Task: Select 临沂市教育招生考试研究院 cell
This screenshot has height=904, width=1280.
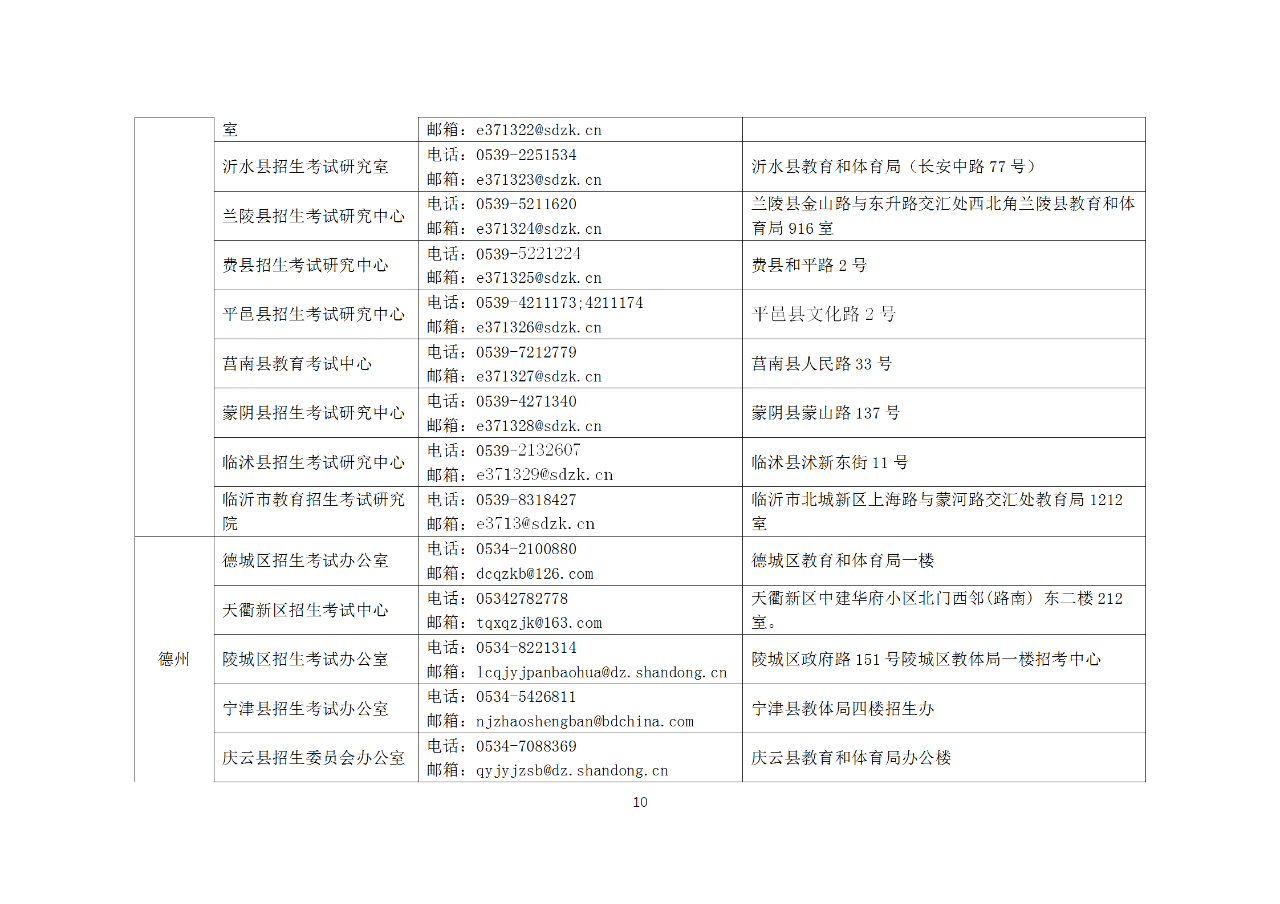Action: coord(316,512)
